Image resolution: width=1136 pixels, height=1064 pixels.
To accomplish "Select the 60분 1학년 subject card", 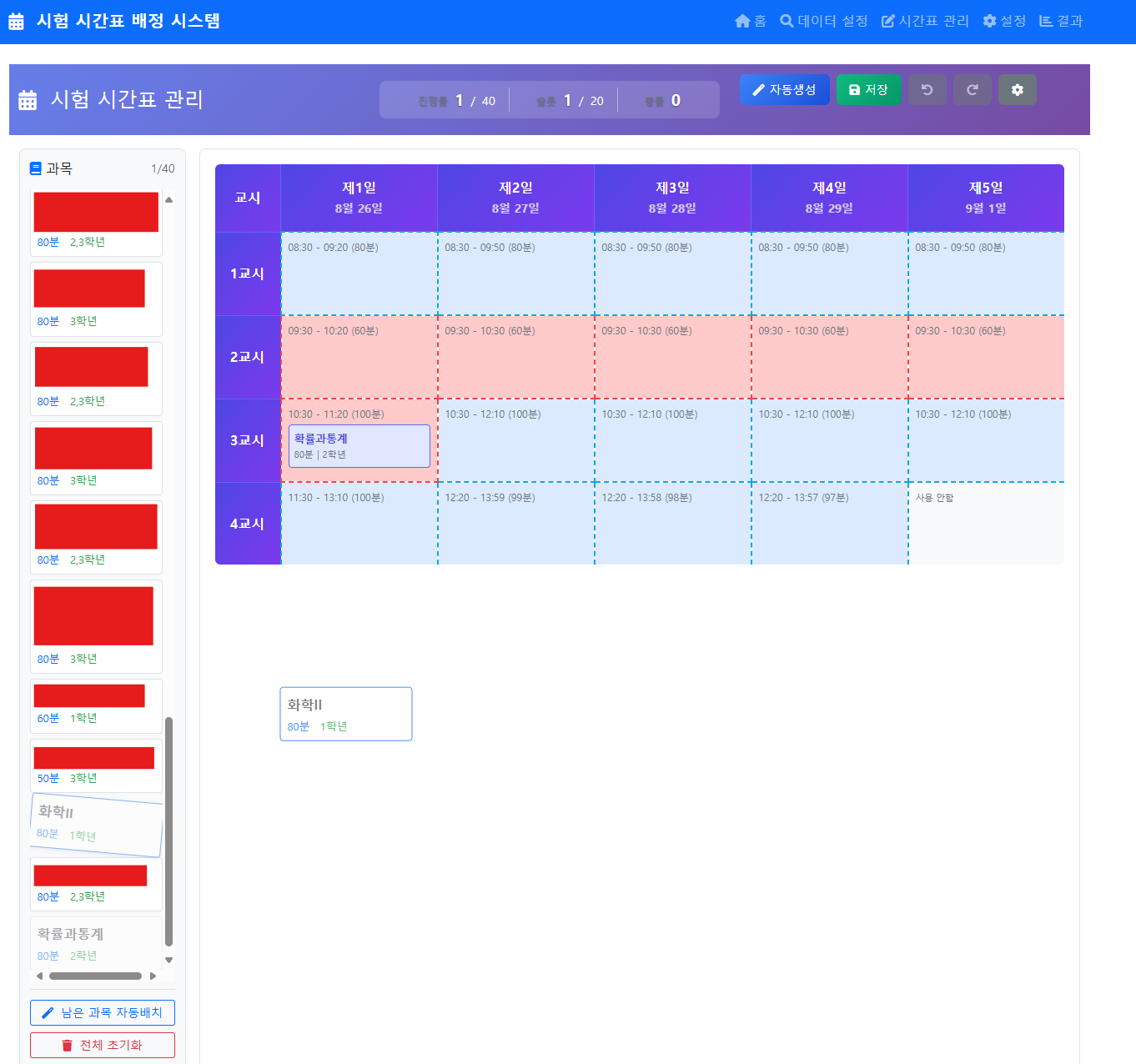I will (x=96, y=706).
